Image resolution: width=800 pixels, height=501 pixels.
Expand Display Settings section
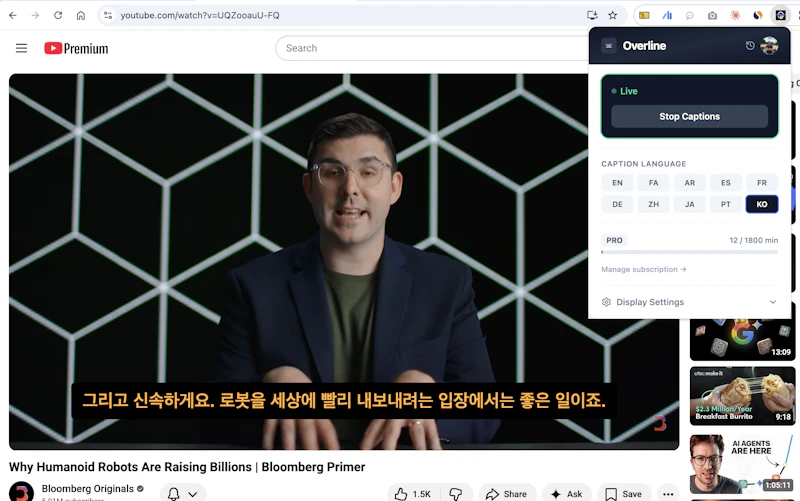689,302
